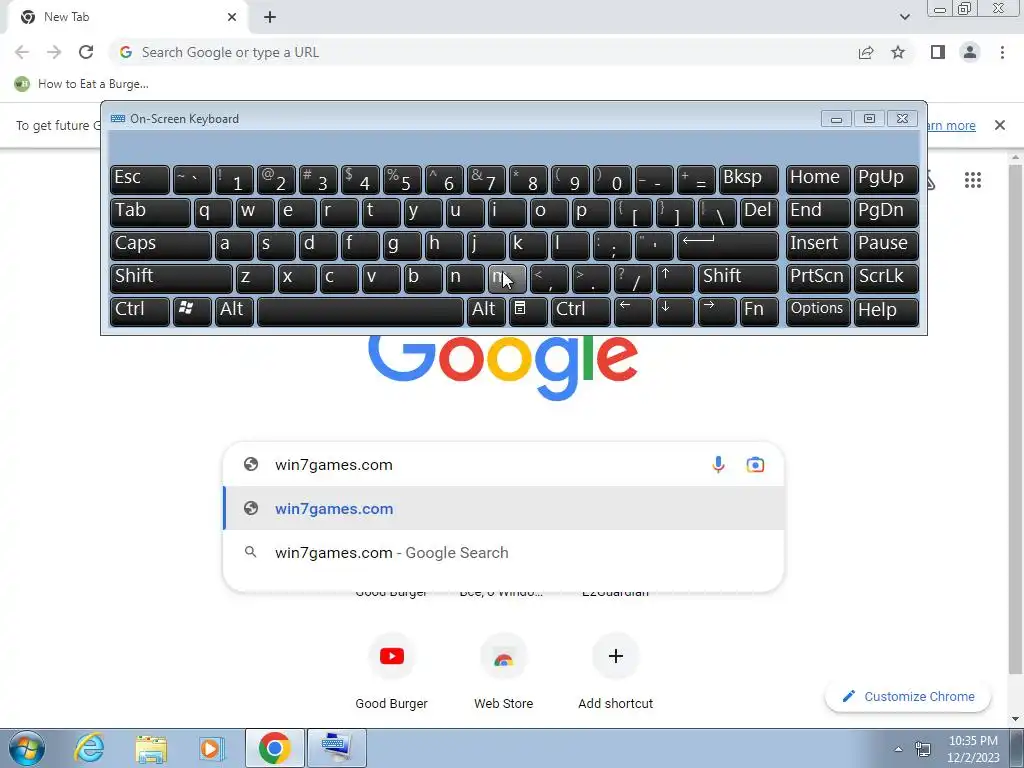The image size is (1024, 768).
Task: Share this page icon in address bar
Action: (866, 52)
